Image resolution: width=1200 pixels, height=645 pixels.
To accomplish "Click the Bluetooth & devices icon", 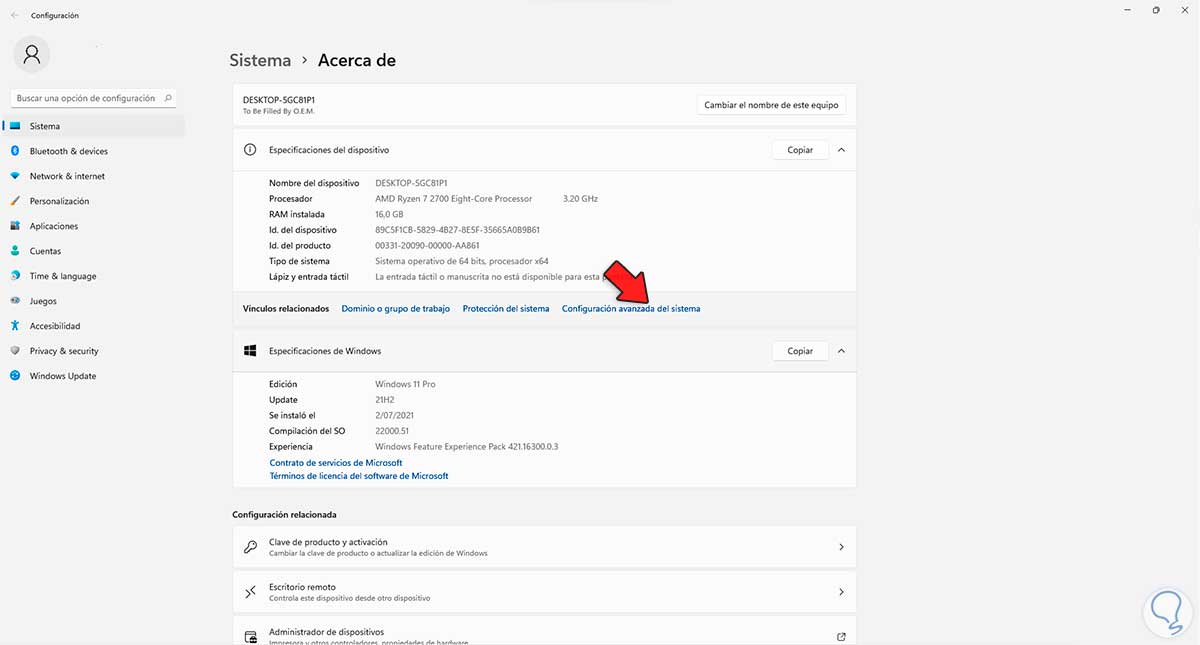I will tap(15, 151).
